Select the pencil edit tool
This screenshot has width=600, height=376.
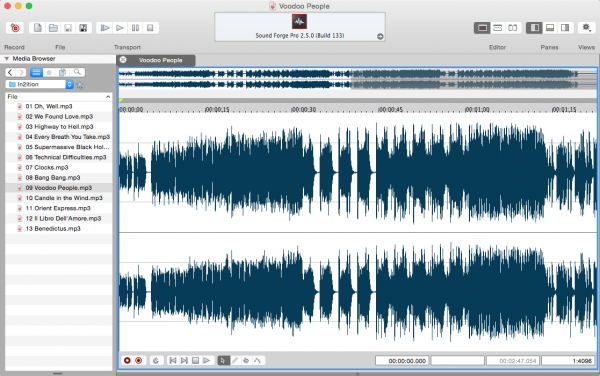pos(235,360)
